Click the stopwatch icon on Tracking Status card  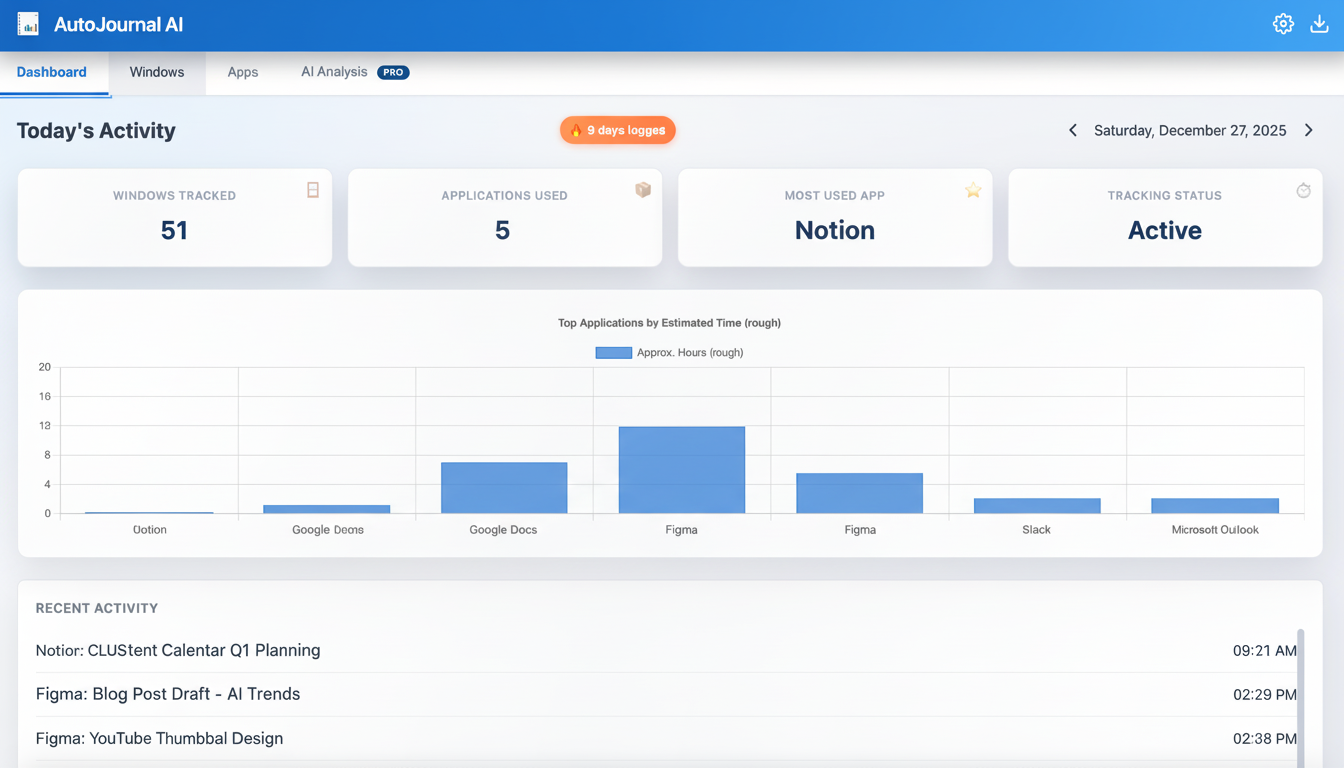[1303, 190]
